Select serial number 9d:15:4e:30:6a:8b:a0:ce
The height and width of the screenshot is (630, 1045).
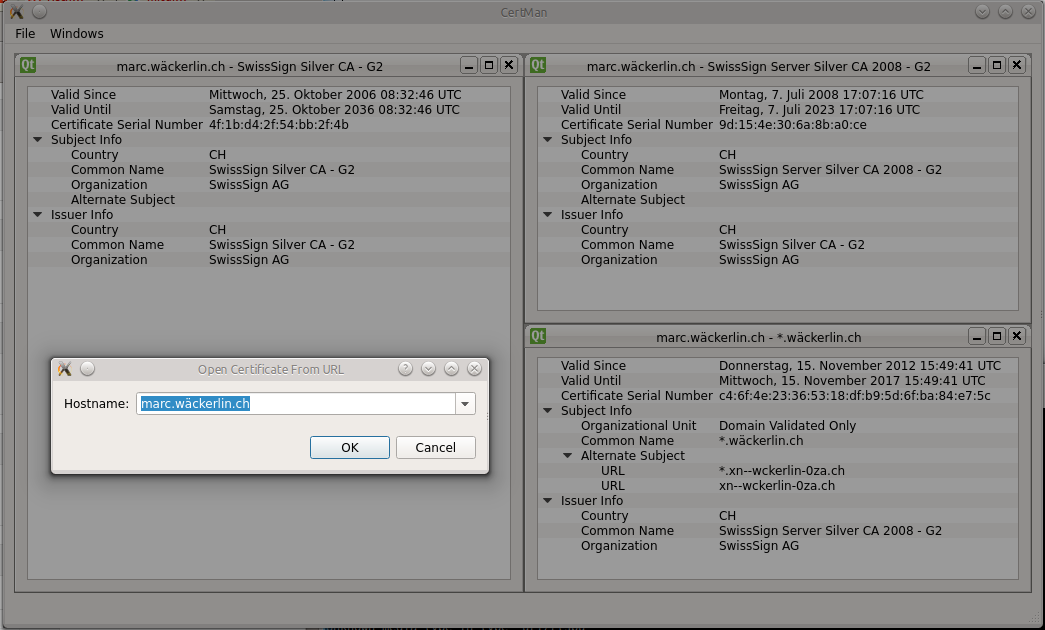click(x=792, y=125)
